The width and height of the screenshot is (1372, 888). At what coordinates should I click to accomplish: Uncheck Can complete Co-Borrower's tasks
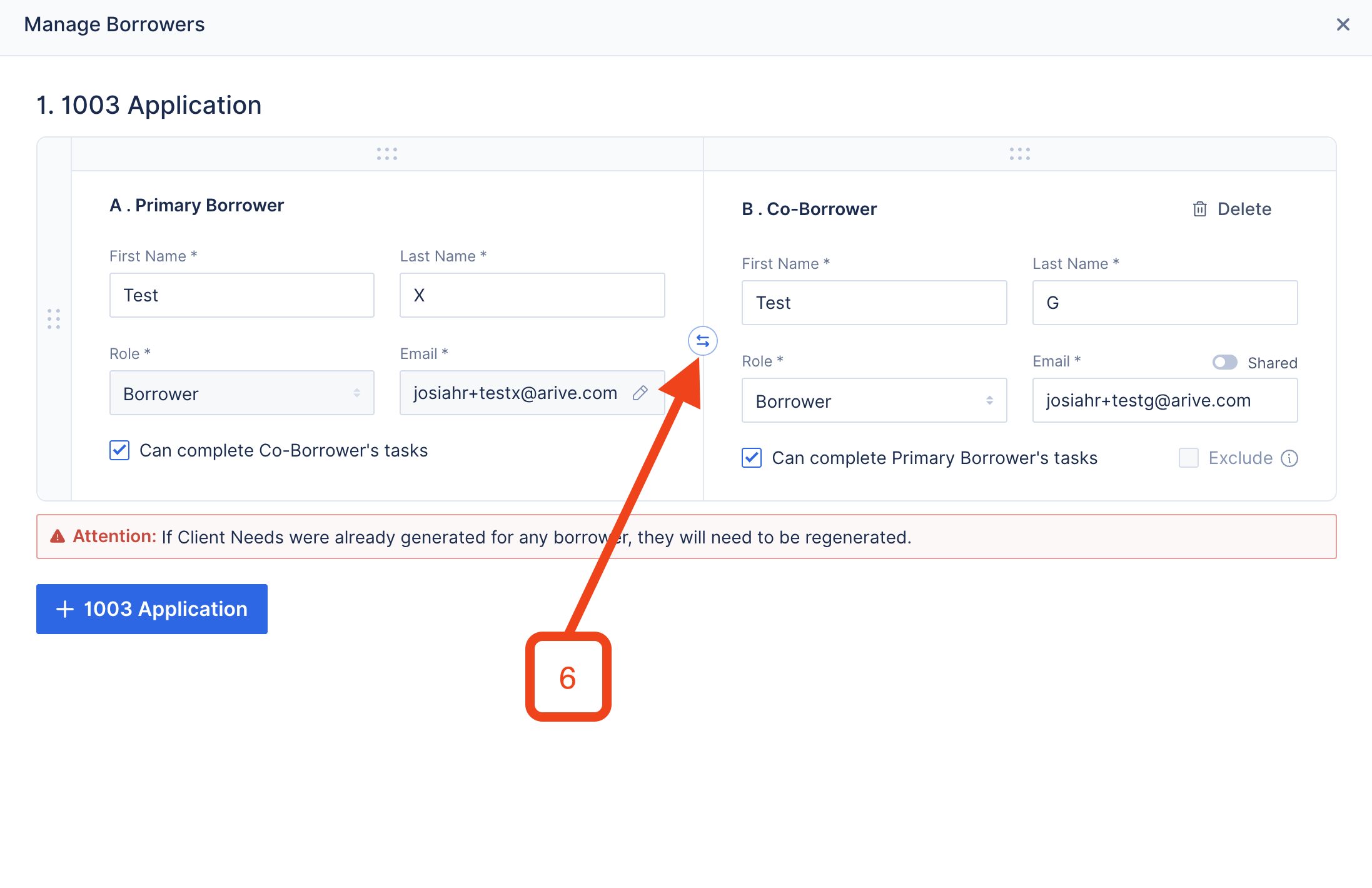pyautogui.click(x=119, y=450)
